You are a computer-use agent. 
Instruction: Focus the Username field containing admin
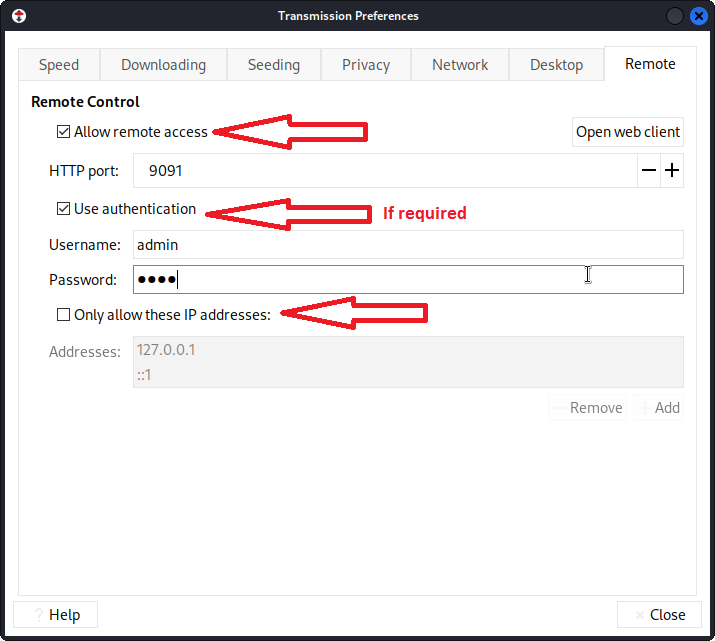point(408,245)
